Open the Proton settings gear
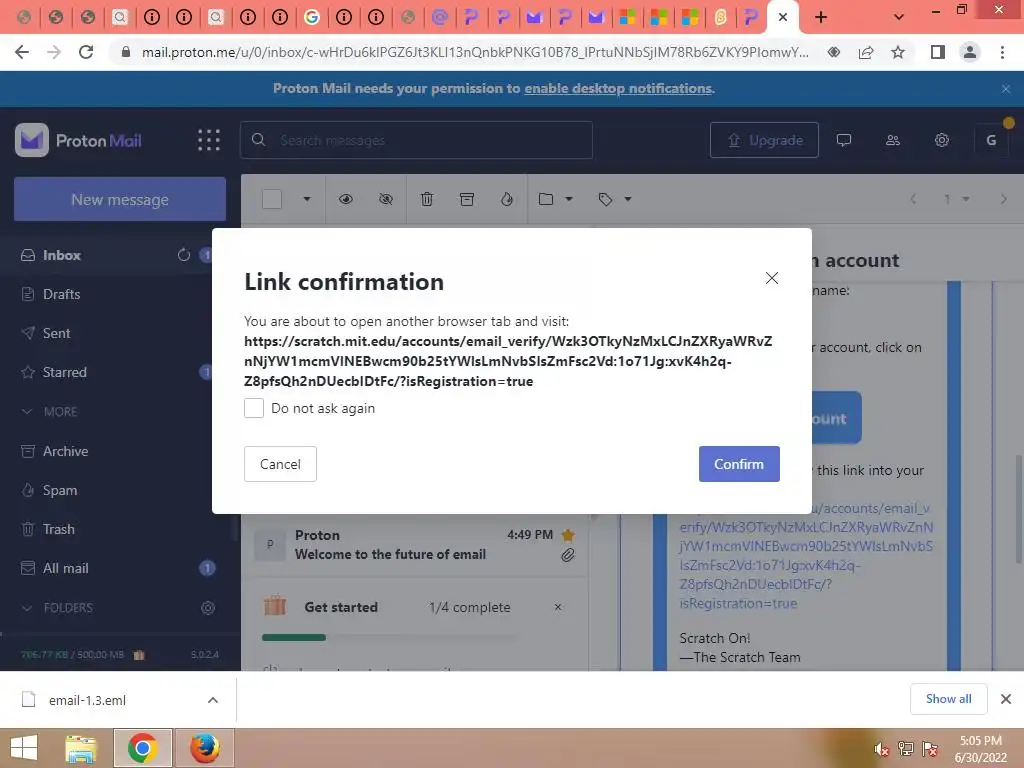Image resolution: width=1024 pixels, height=768 pixels. tap(942, 140)
